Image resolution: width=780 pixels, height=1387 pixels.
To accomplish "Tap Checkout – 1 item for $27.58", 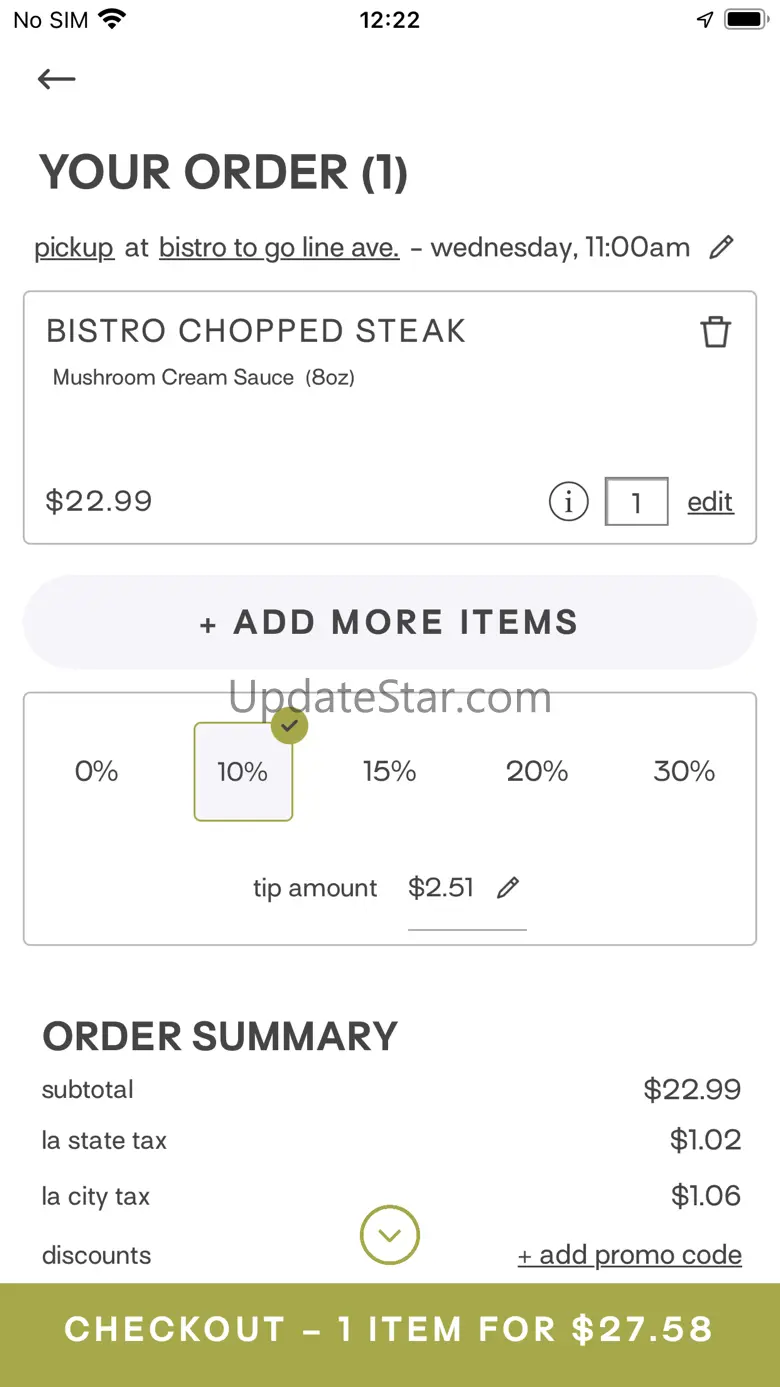I will coord(390,1330).
